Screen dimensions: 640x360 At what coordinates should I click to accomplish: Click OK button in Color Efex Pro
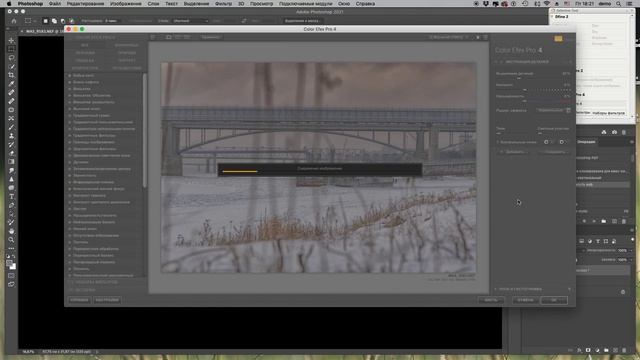[554, 300]
